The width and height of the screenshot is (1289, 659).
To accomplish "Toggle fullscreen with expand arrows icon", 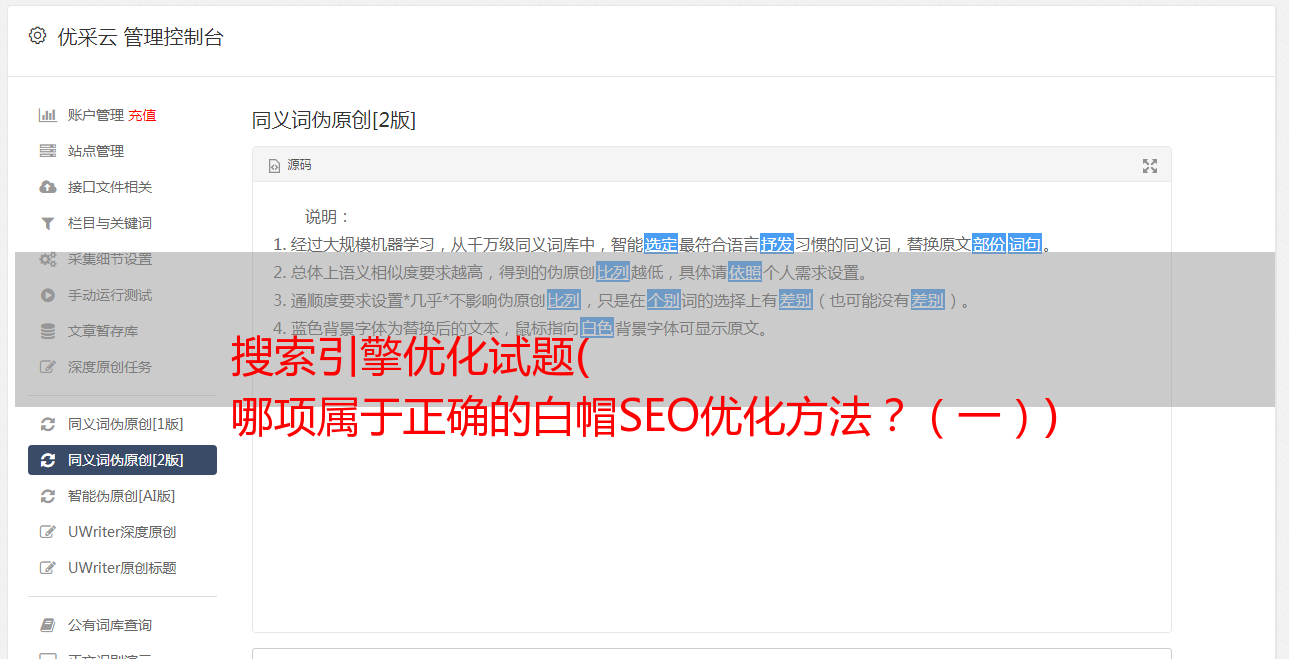I will point(1150,166).
